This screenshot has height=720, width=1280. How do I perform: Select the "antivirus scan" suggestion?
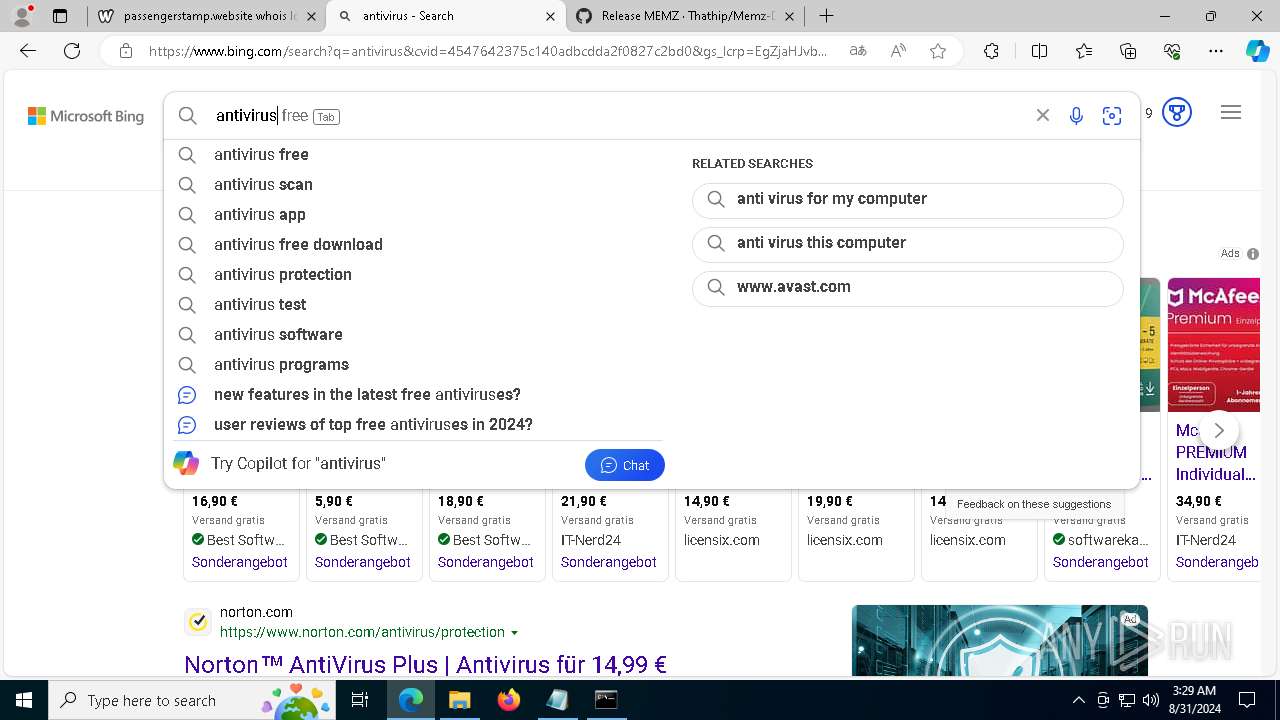(x=418, y=184)
